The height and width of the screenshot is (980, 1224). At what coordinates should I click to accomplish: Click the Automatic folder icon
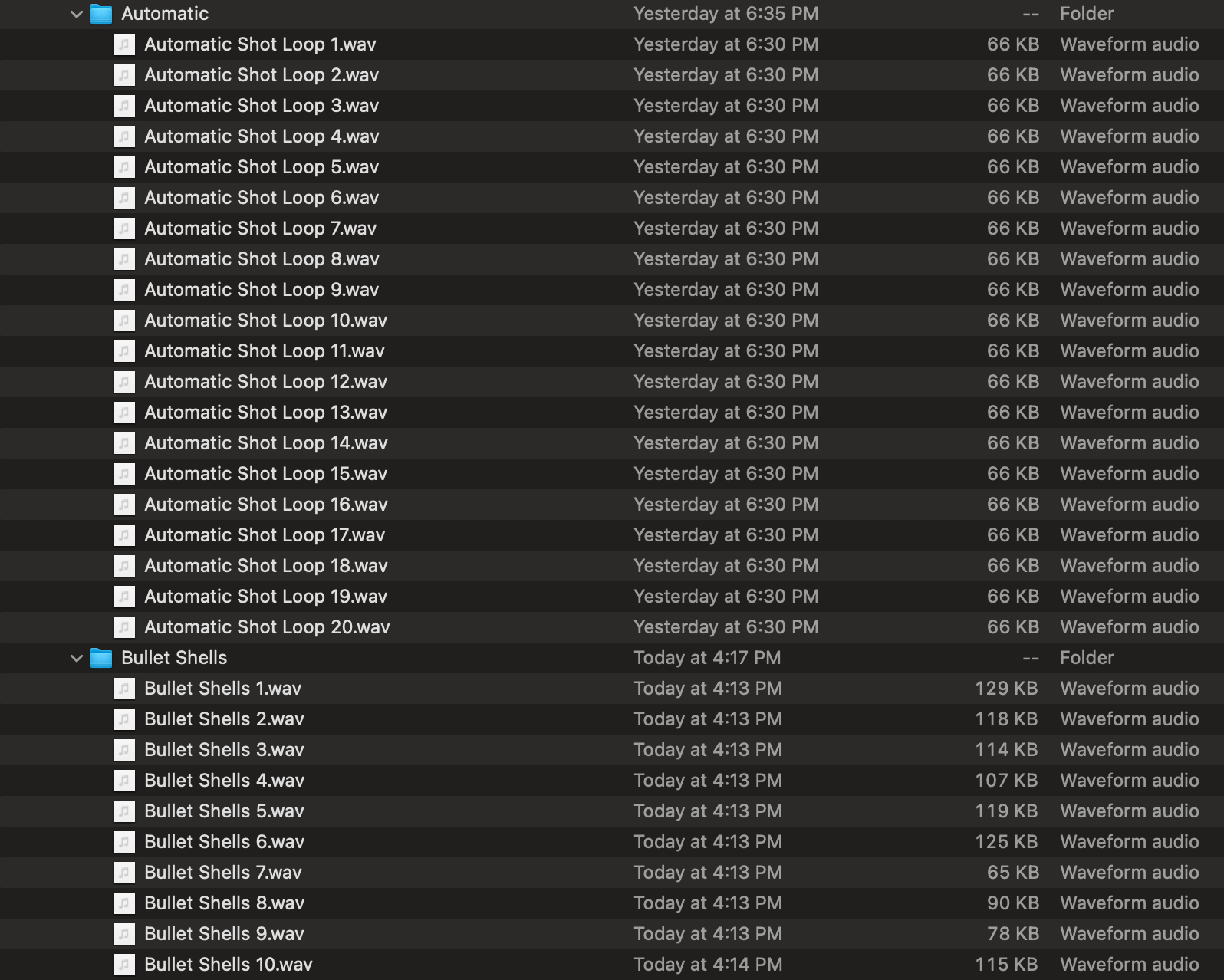click(101, 14)
